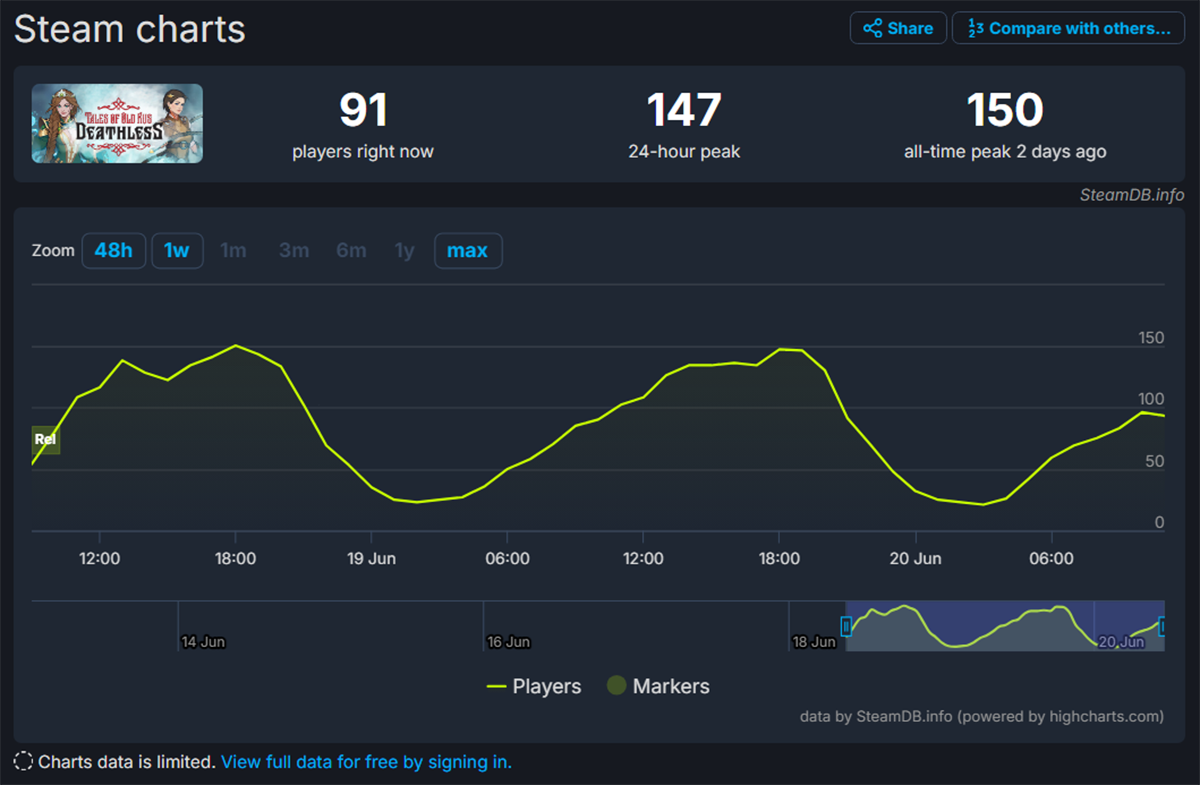Toggle the Markers series in legend
This screenshot has width=1200, height=785.
click(x=658, y=686)
